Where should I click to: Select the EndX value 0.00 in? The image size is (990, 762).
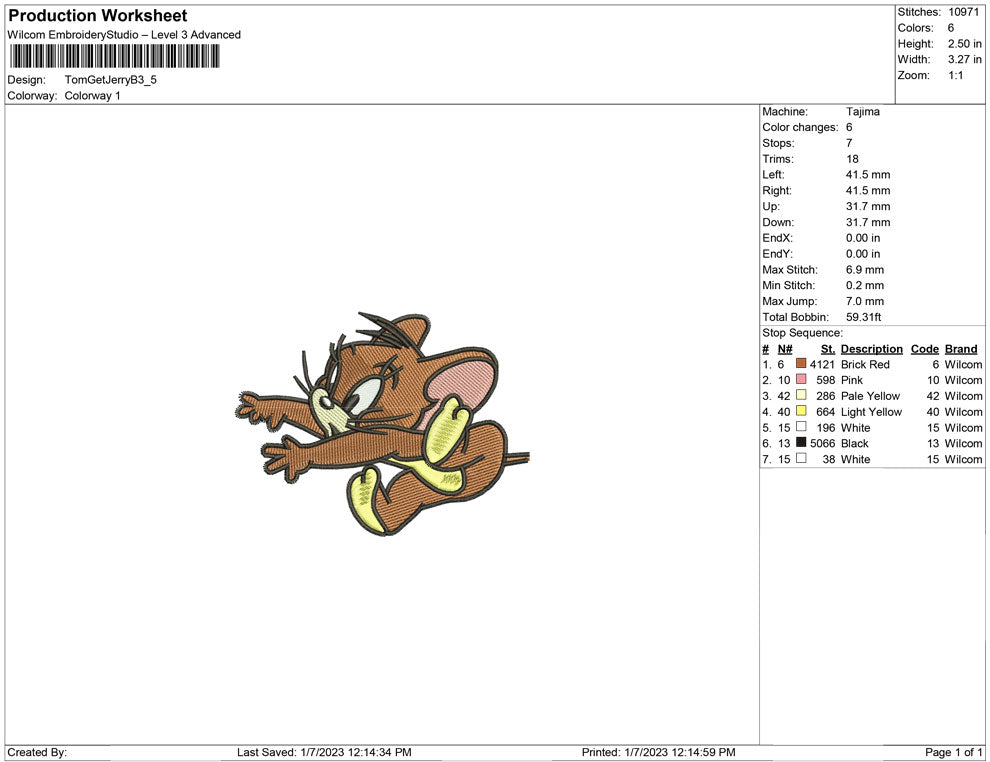pos(863,238)
